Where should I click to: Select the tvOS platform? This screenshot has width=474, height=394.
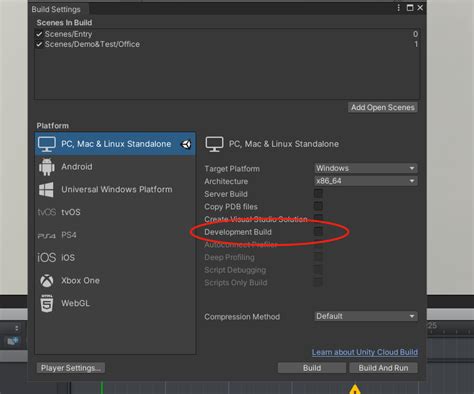coord(115,212)
